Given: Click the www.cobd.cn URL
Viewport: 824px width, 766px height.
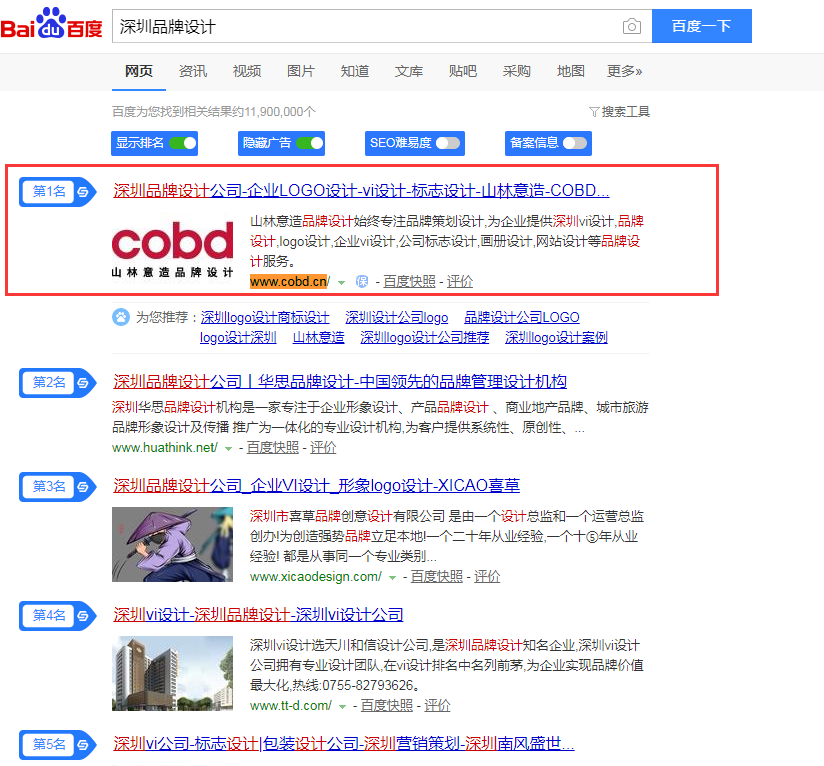Looking at the screenshot, I should point(290,282).
